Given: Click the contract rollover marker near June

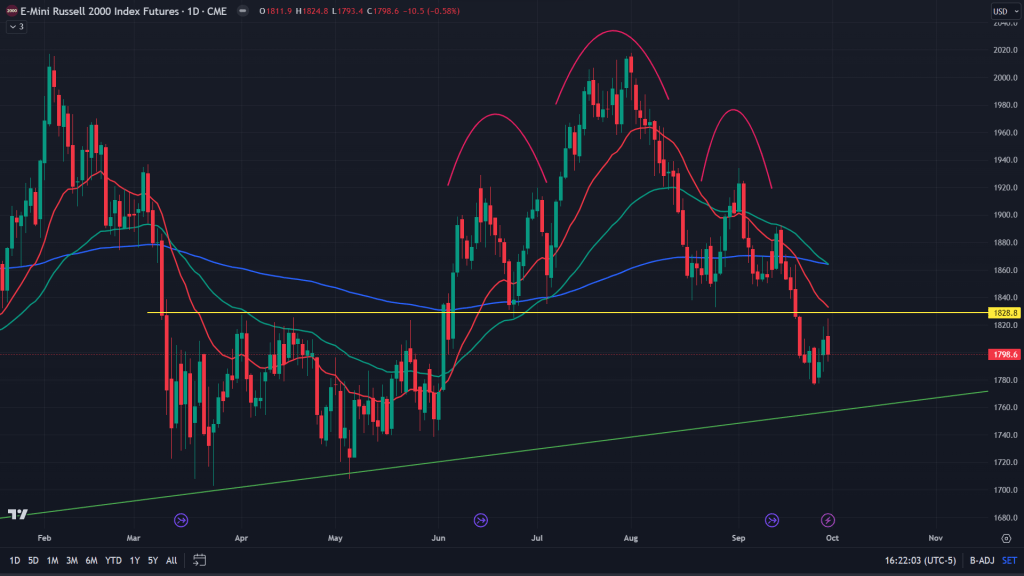Looking at the screenshot, I should 481,520.
